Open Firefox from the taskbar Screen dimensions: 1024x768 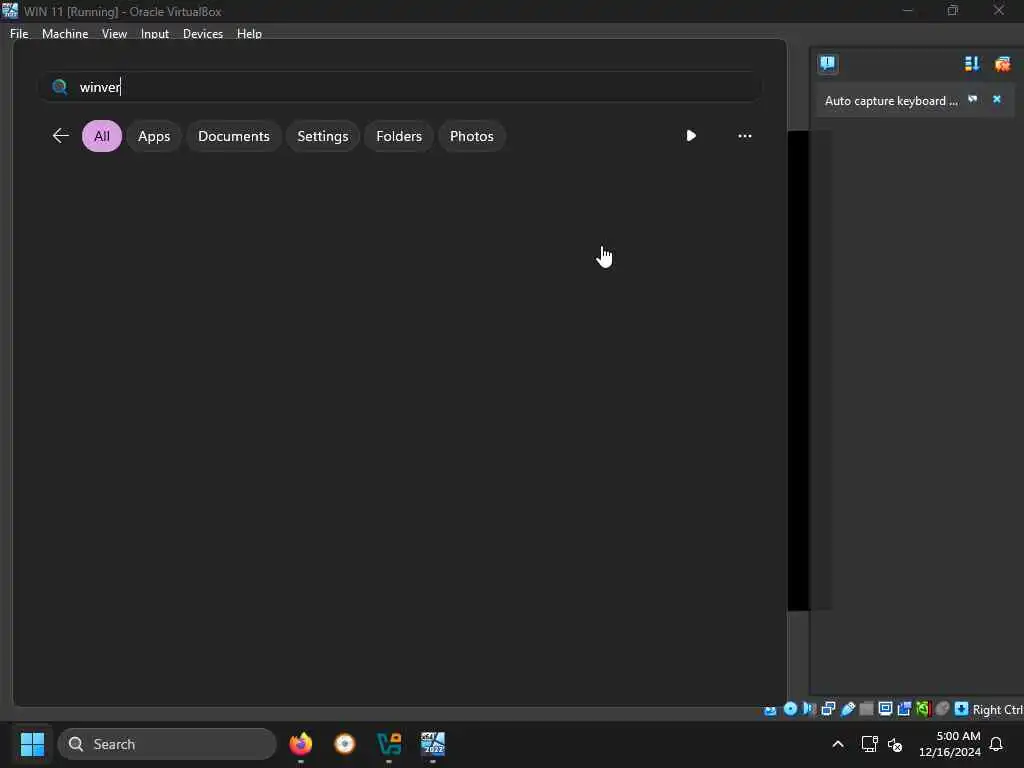tap(301, 744)
